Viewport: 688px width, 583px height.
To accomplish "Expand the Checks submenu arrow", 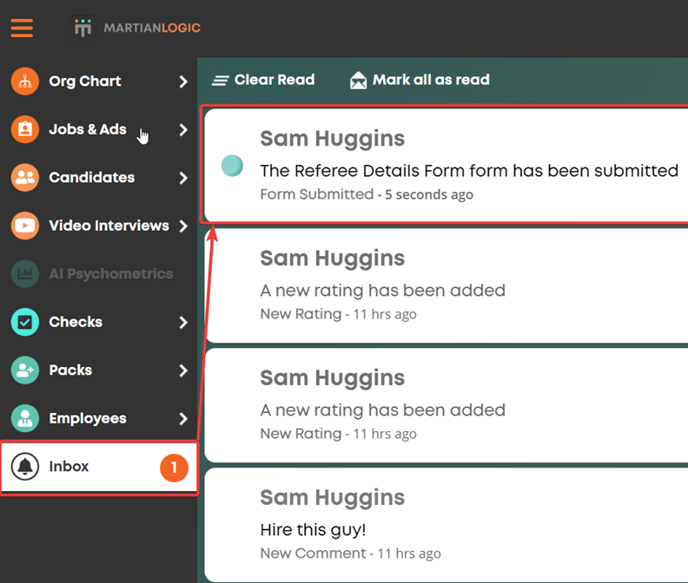I will tap(183, 322).
